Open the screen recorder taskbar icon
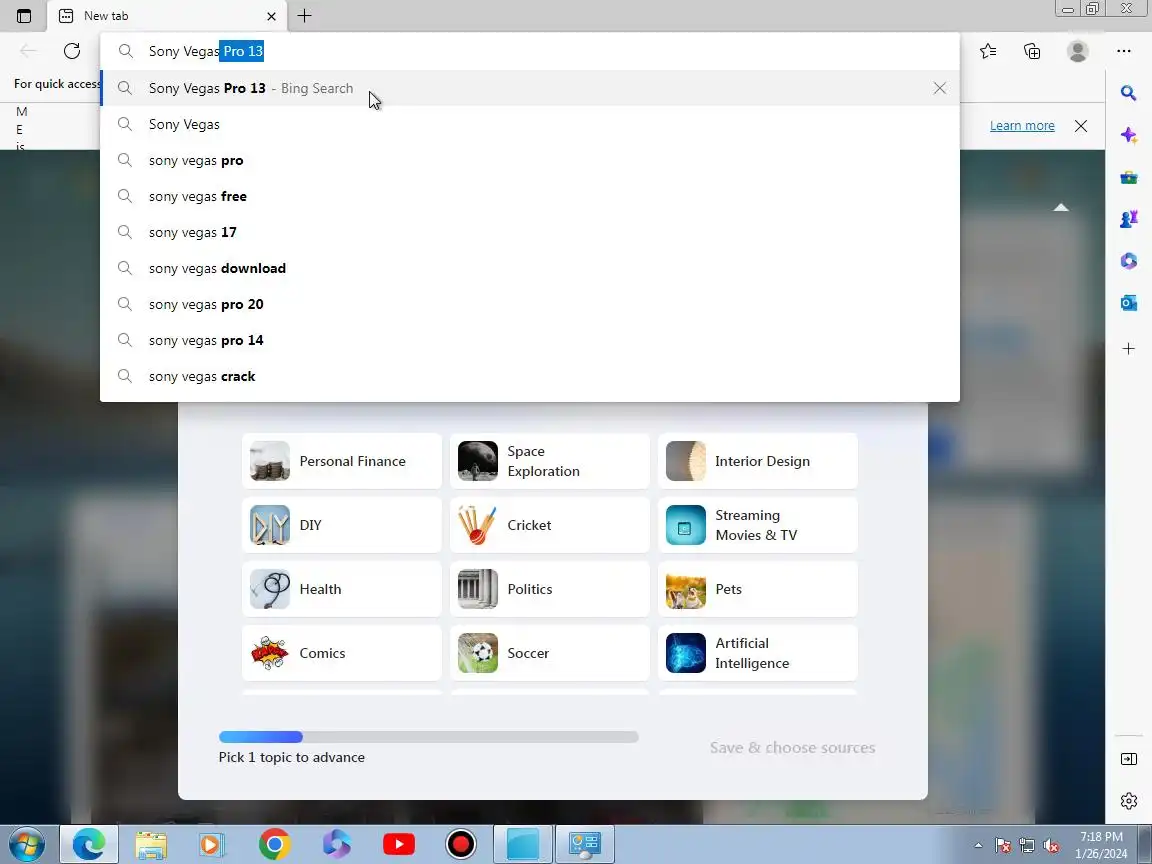Image resolution: width=1152 pixels, height=864 pixels. coord(461,844)
